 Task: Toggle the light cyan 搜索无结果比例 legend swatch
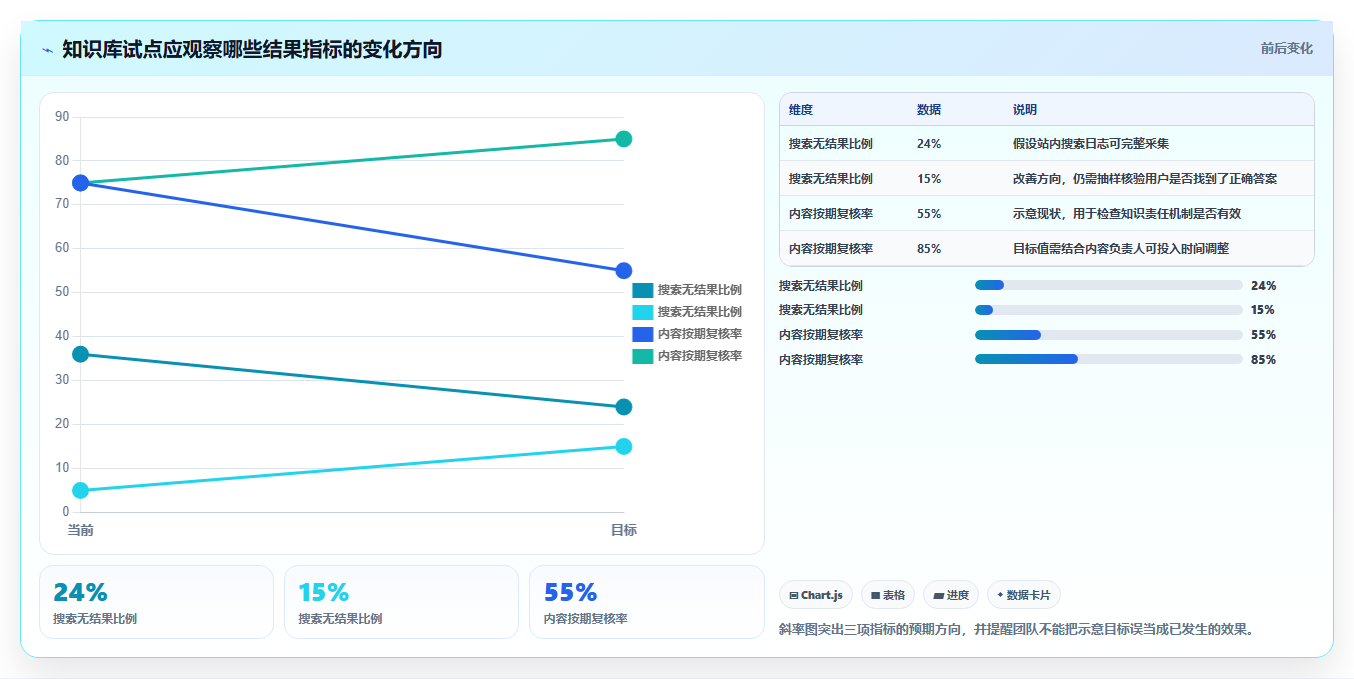pyautogui.click(x=642, y=312)
